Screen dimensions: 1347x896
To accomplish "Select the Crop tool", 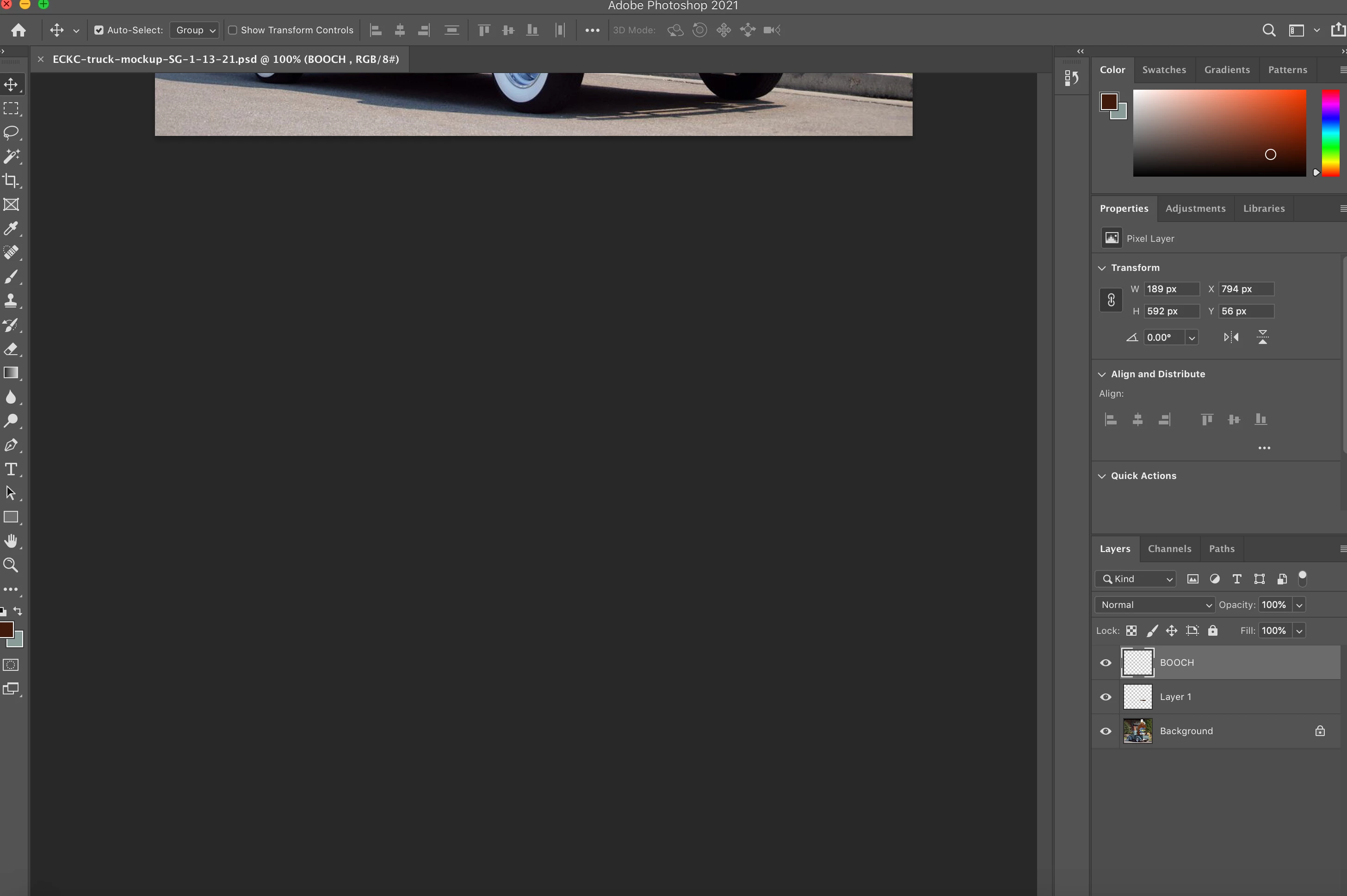I will coord(11,181).
